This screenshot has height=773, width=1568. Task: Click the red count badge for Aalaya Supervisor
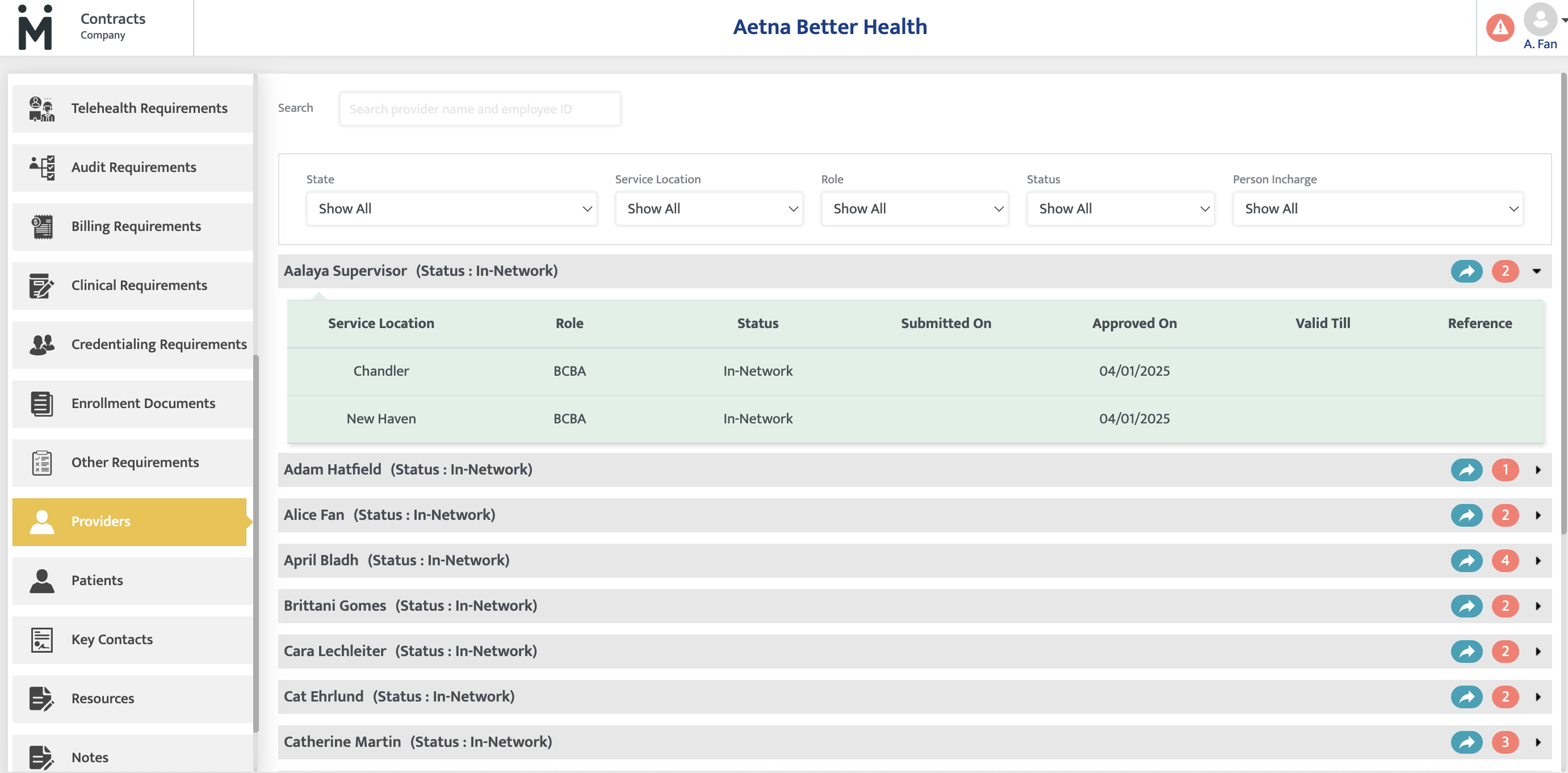[x=1506, y=271]
